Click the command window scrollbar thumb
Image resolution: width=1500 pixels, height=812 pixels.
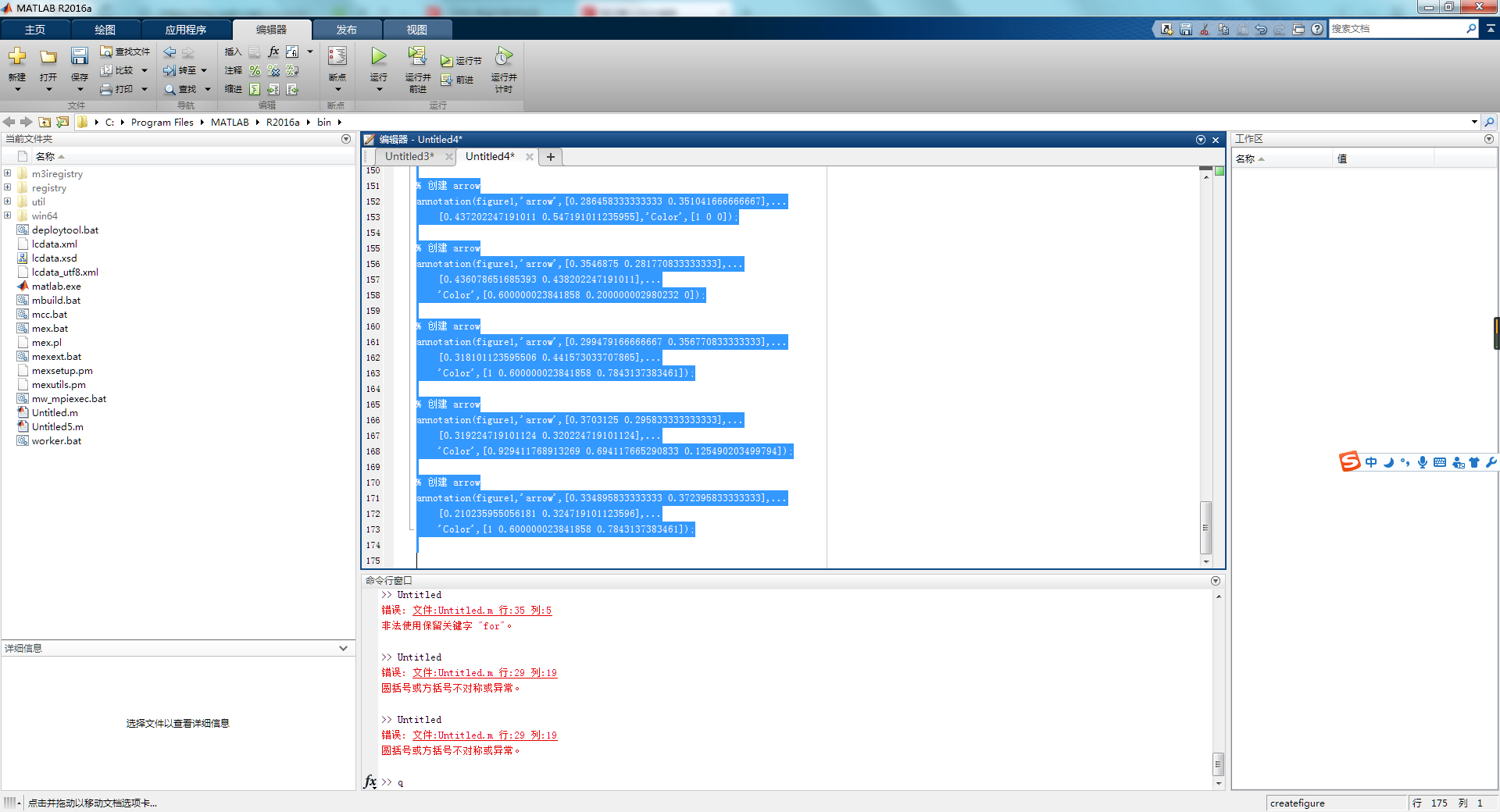tap(1218, 763)
